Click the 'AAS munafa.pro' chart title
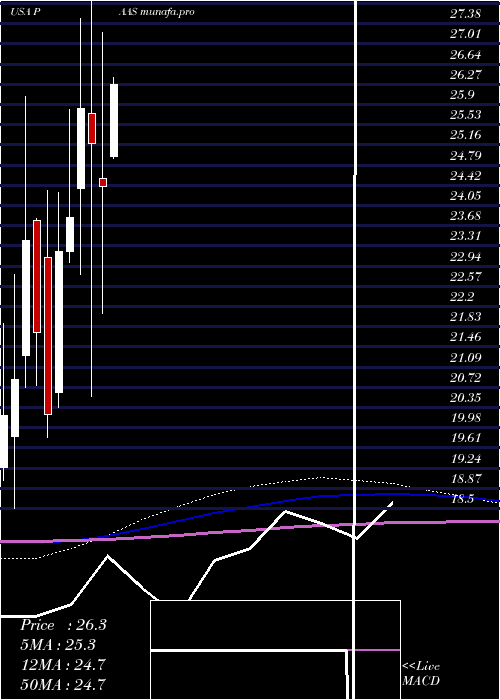This screenshot has height=700, width=500. [156, 12]
